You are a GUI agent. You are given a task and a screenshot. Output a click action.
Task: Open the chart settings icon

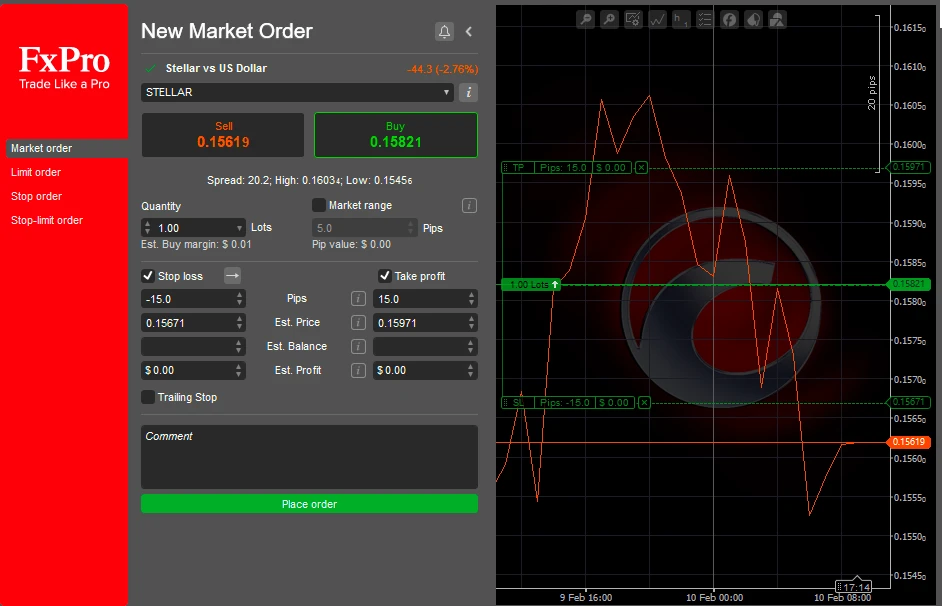click(633, 19)
